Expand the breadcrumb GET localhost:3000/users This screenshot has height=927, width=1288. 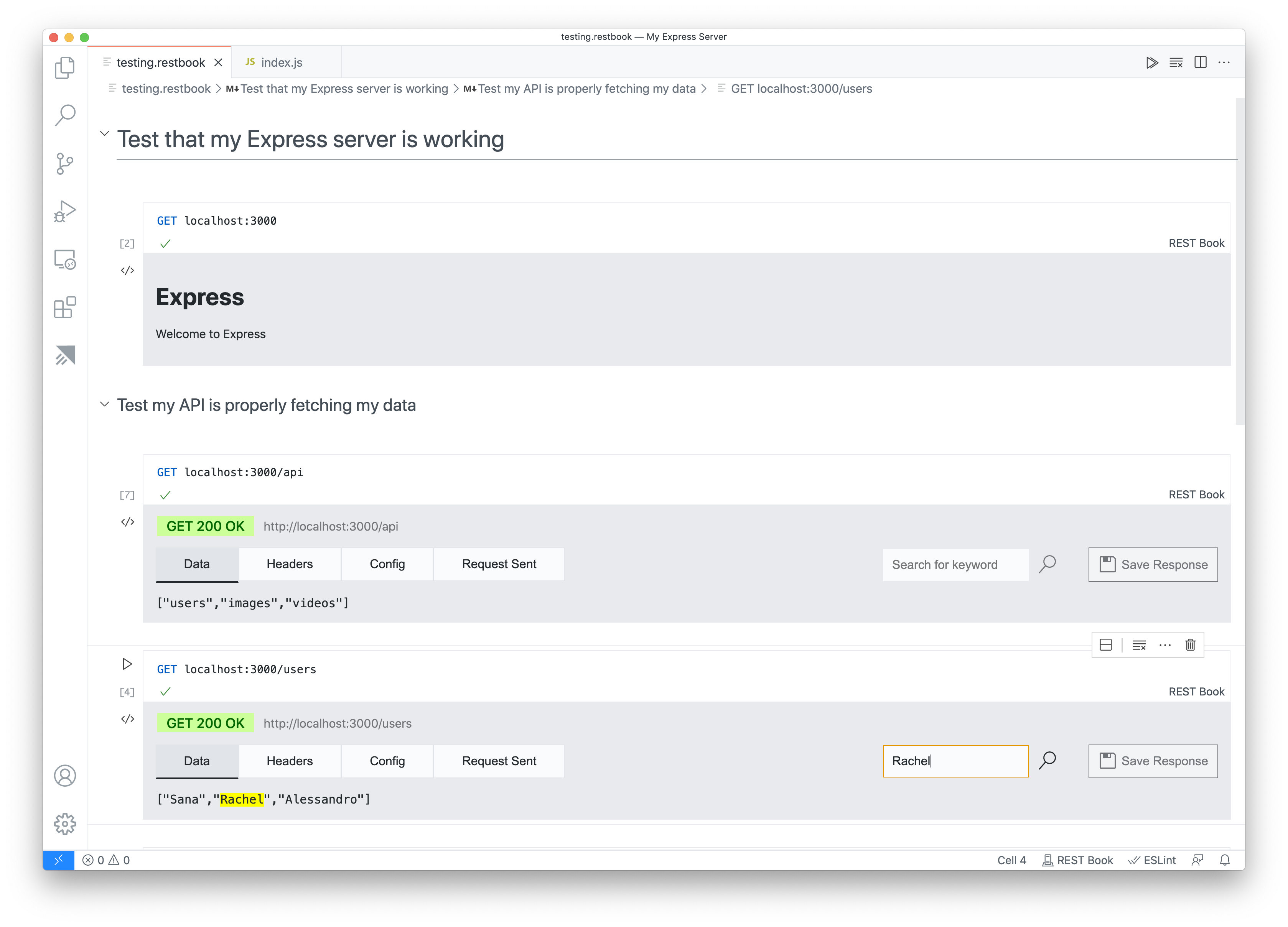[800, 89]
